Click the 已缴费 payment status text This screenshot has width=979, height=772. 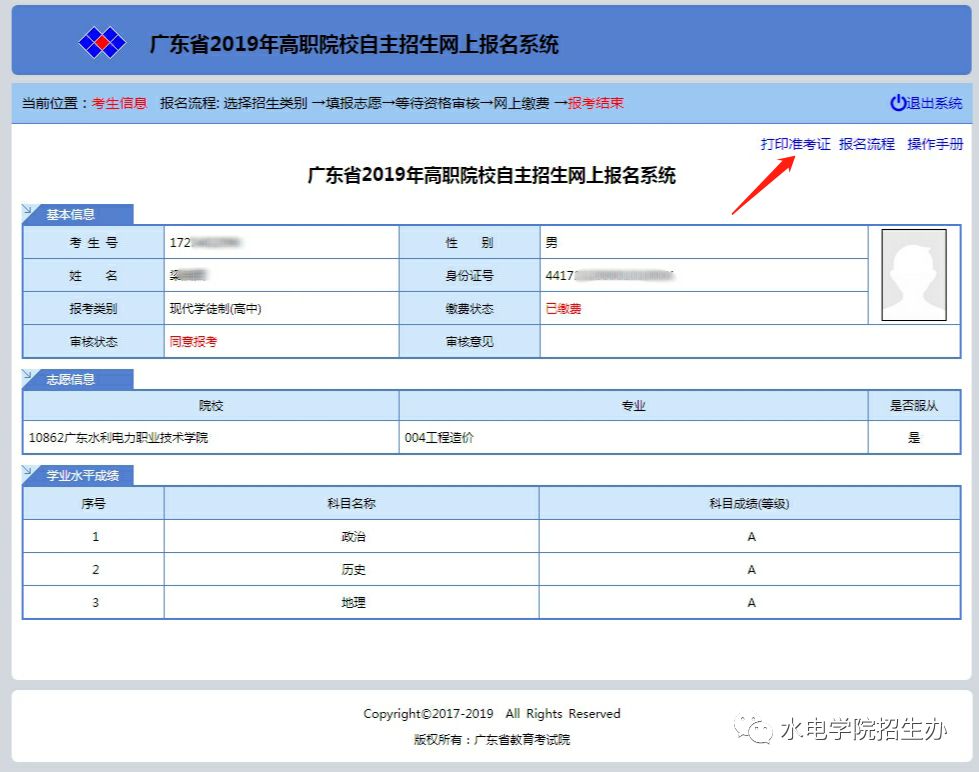[x=563, y=309]
